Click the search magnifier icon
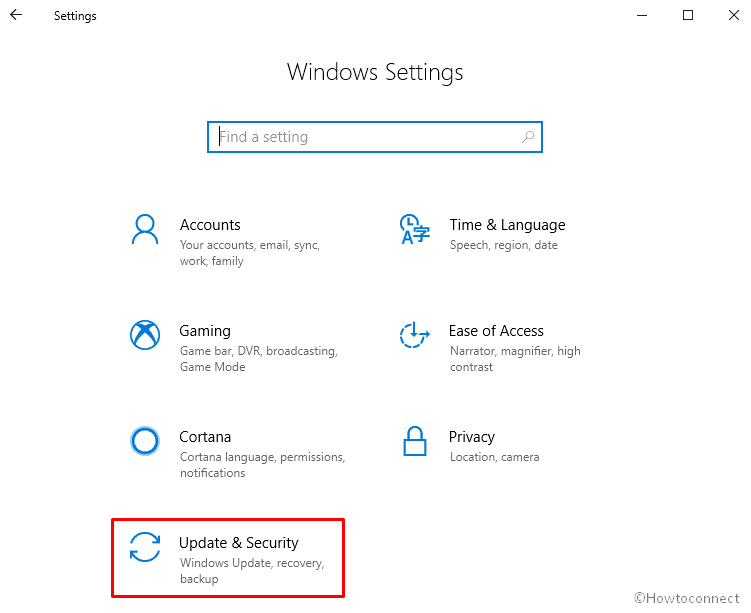The image size is (751, 613). pyautogui.click(x=527, y=137)
